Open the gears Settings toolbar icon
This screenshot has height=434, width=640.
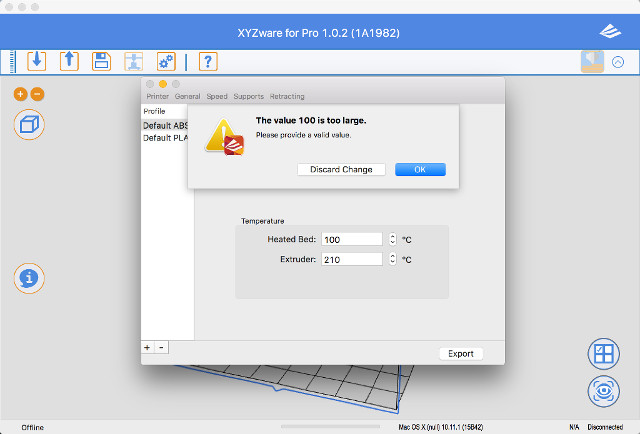(x=166, y=62)
